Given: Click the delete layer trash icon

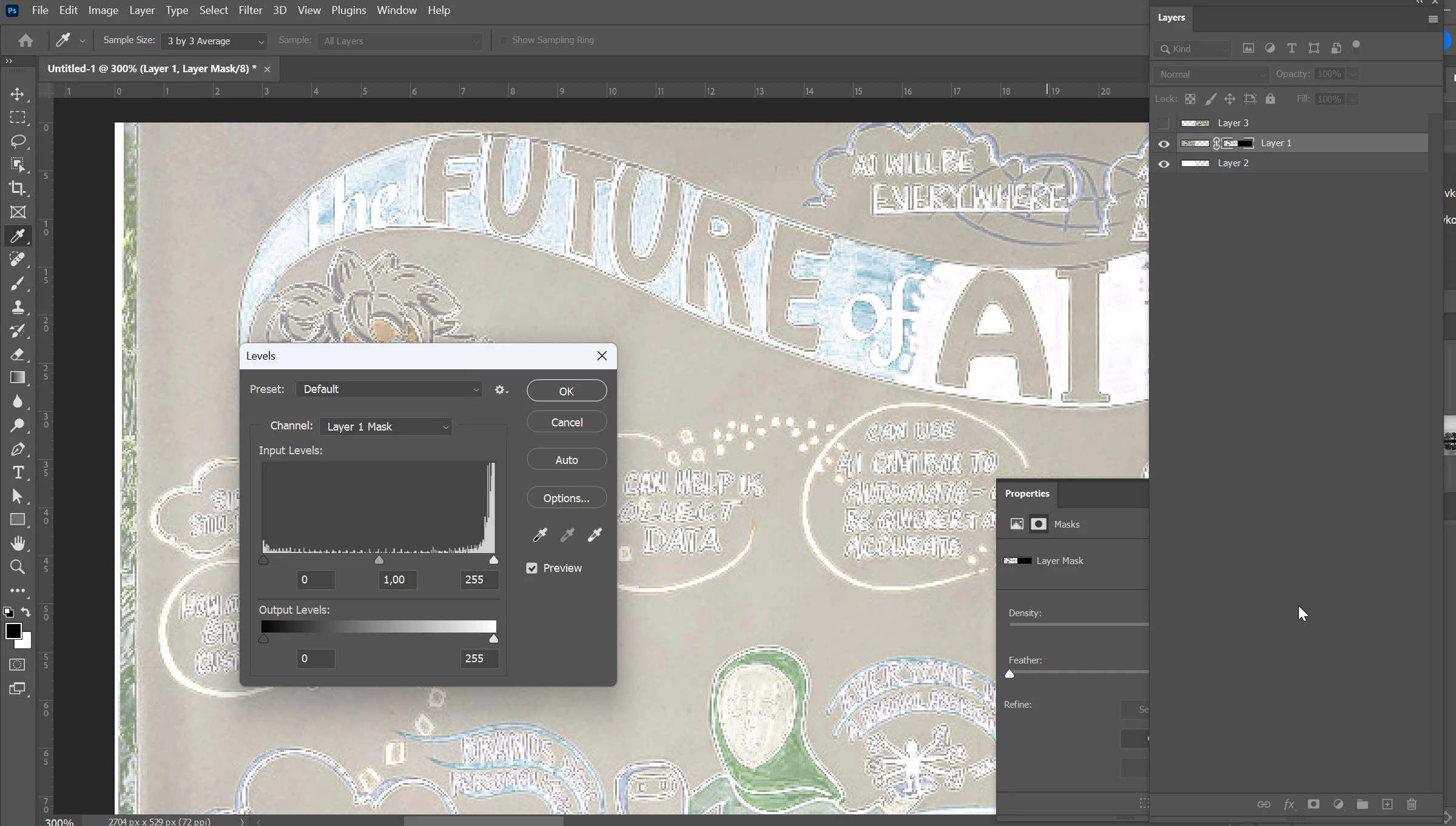Looking at the screenshot, I should tap(1412, 804).
